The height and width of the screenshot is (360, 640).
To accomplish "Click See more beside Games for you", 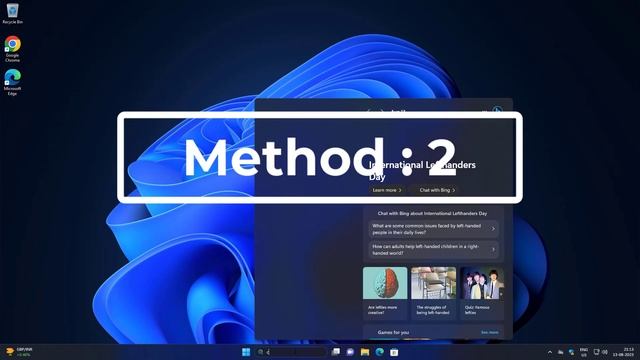I will tap(489, 332).
